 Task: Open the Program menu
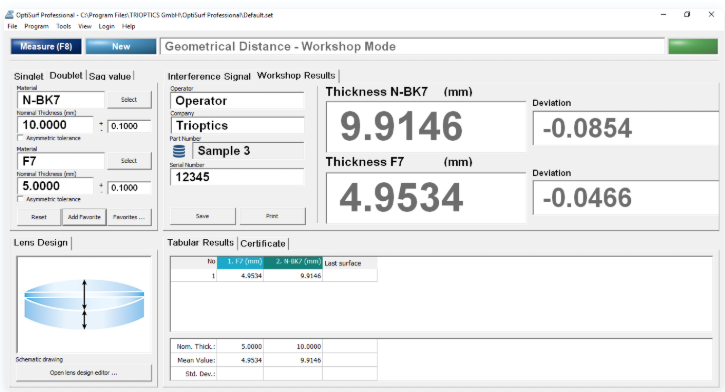[37, 26]
